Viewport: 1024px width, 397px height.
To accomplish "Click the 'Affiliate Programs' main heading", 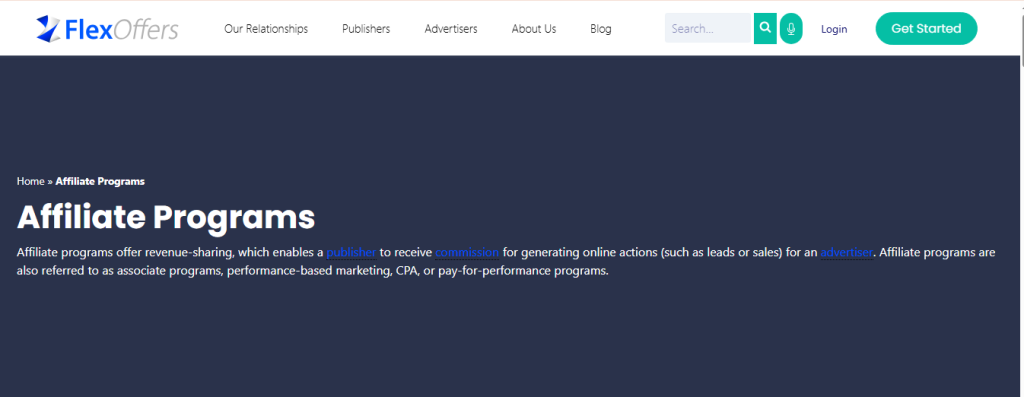I will 166,217.
